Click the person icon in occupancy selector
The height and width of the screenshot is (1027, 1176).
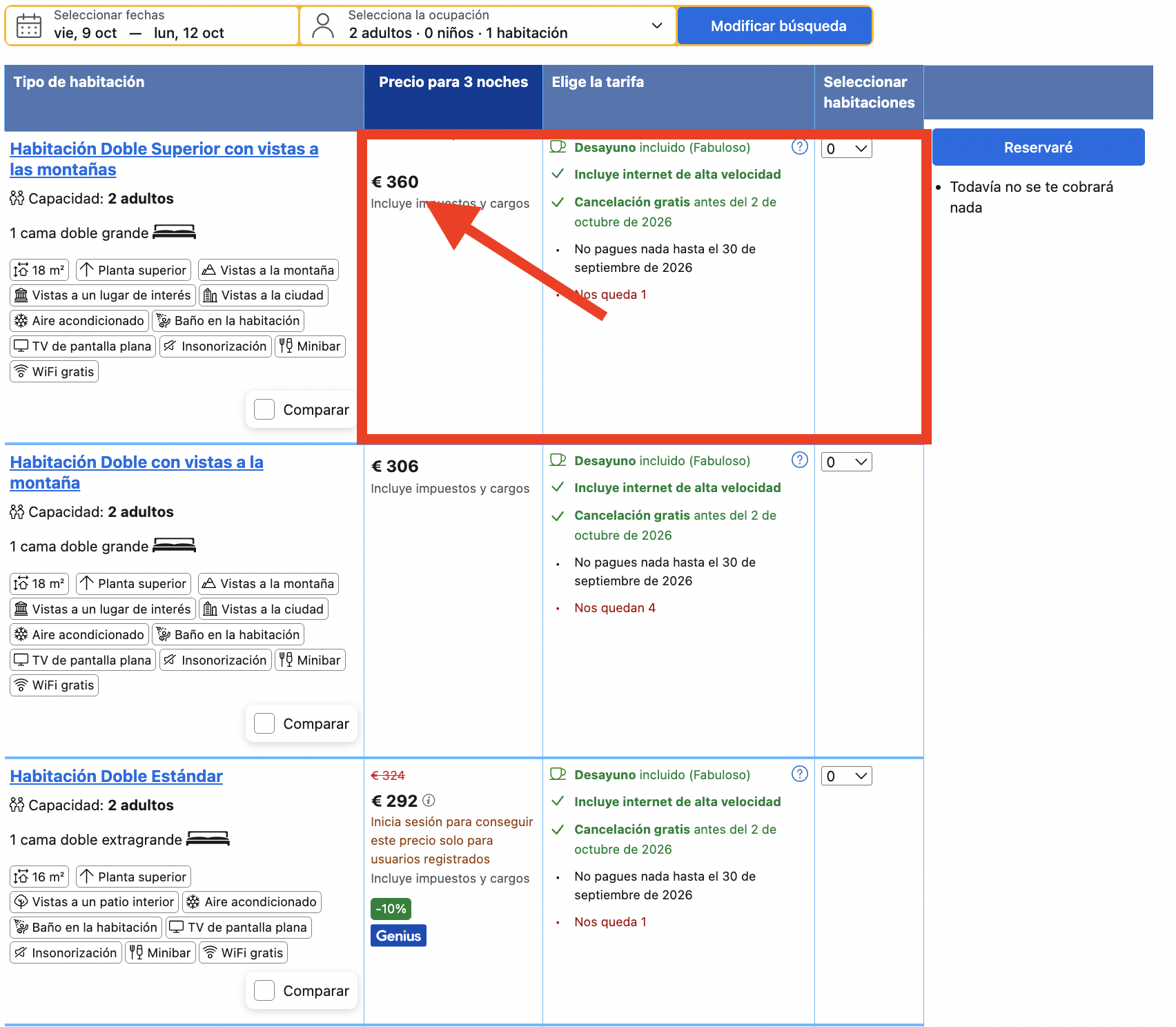pos(322,26)
